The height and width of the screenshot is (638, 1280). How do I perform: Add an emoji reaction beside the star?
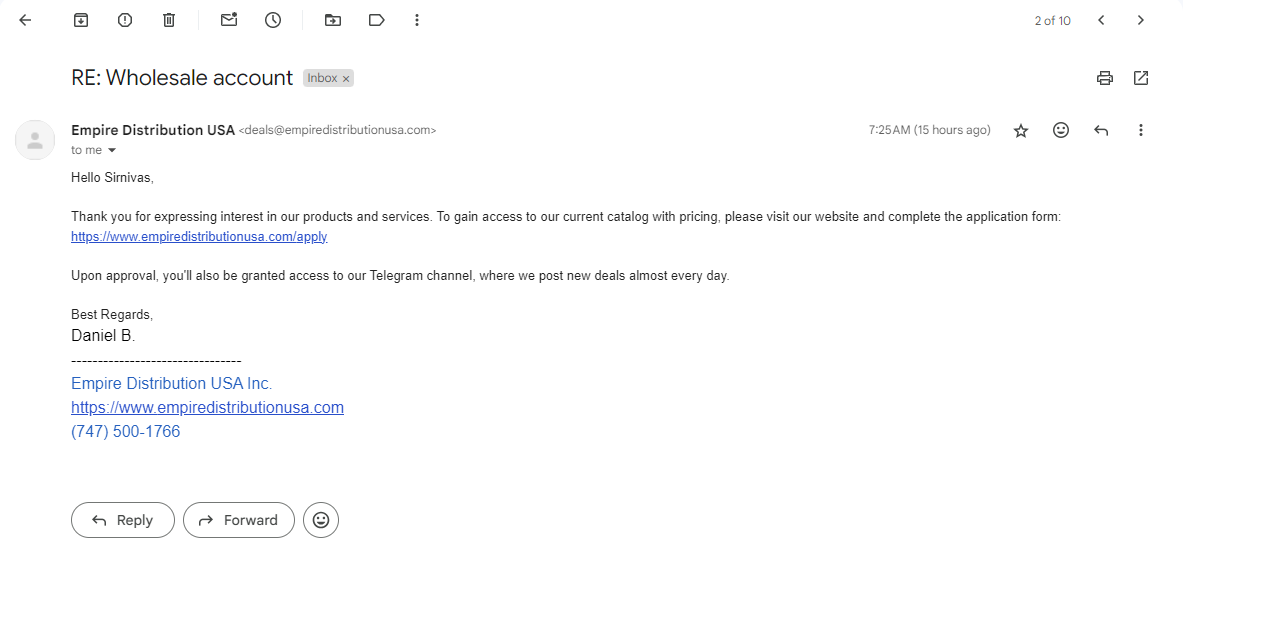click(1061, 130)
